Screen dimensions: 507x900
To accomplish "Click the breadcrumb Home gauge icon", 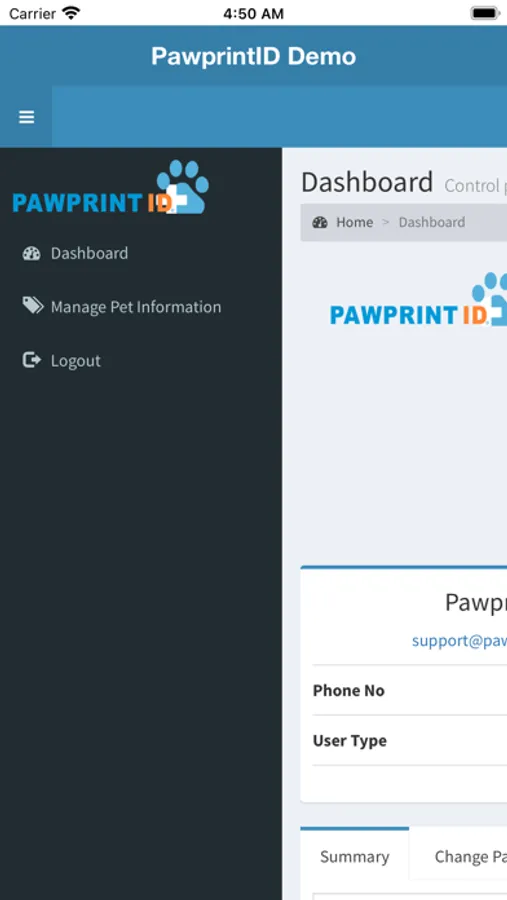I will point(320,222).
